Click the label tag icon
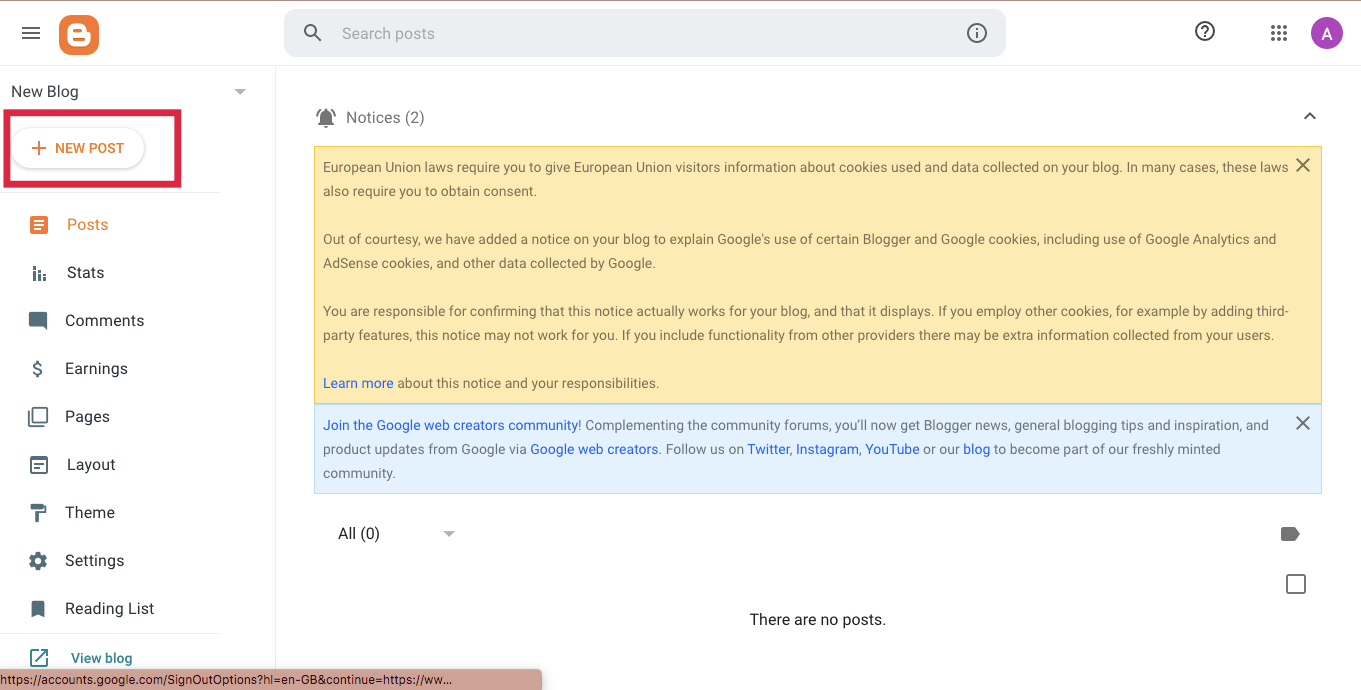Viewport: 1361px width, 690px height. coord(1290,534)
